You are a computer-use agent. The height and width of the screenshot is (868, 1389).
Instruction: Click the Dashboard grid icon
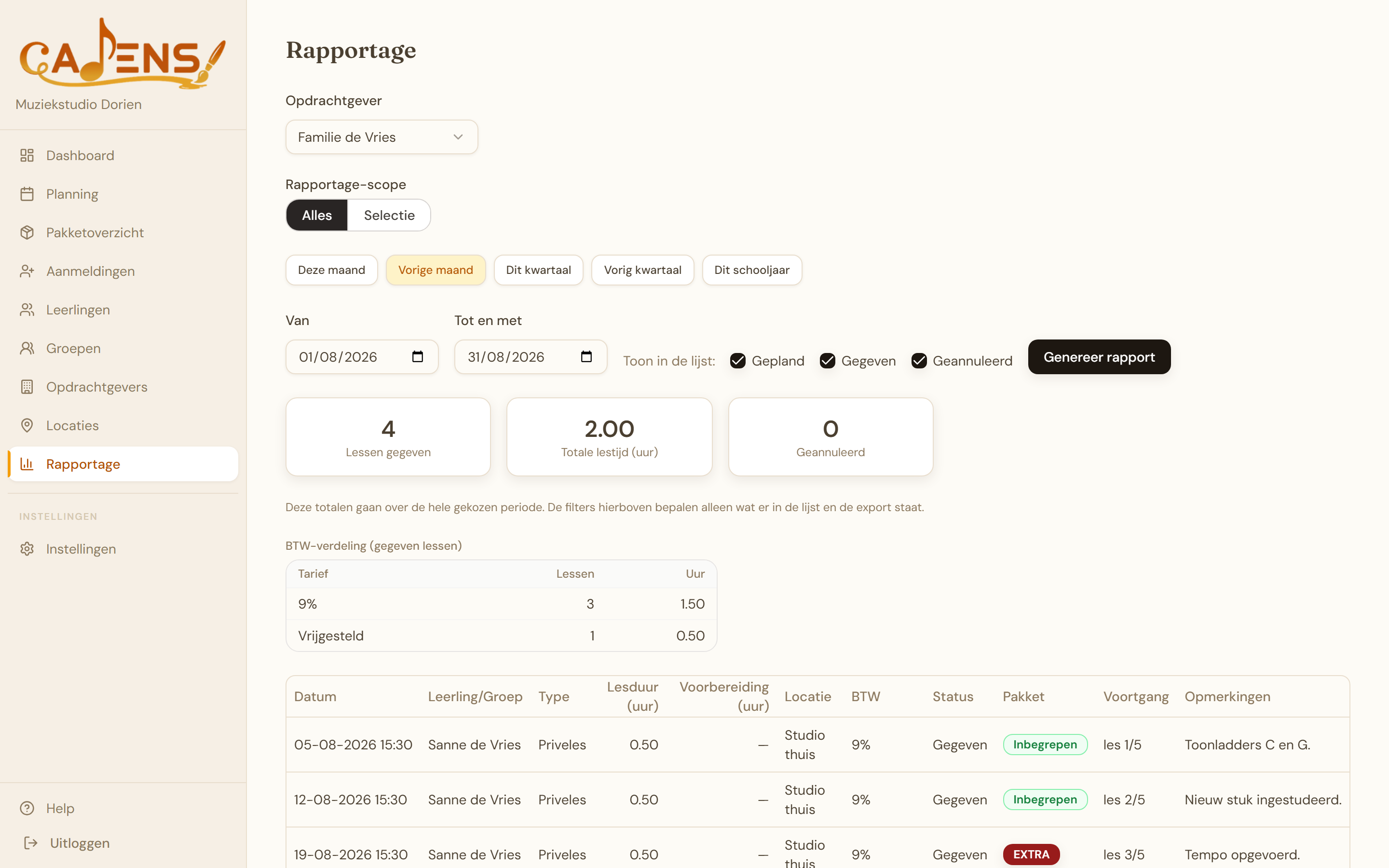click(27, 156)
